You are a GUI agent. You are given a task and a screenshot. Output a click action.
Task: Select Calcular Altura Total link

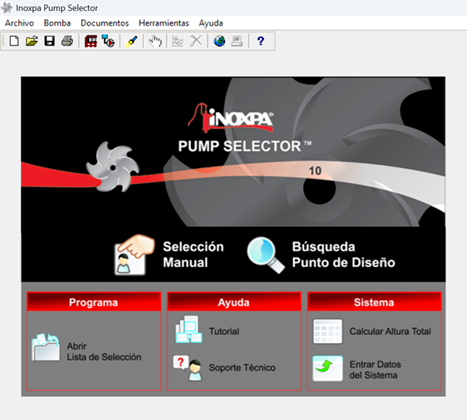point(390,331)
